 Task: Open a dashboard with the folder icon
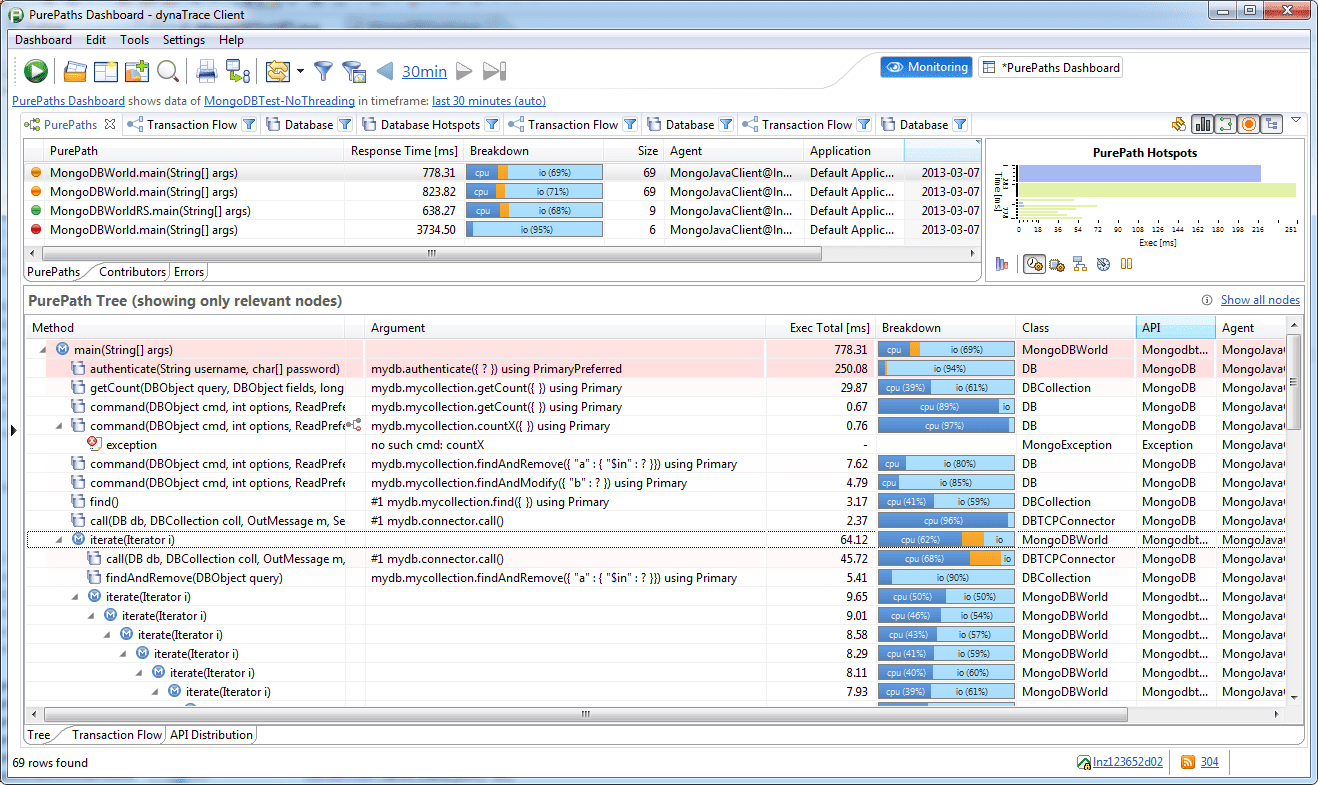(76, 71)
